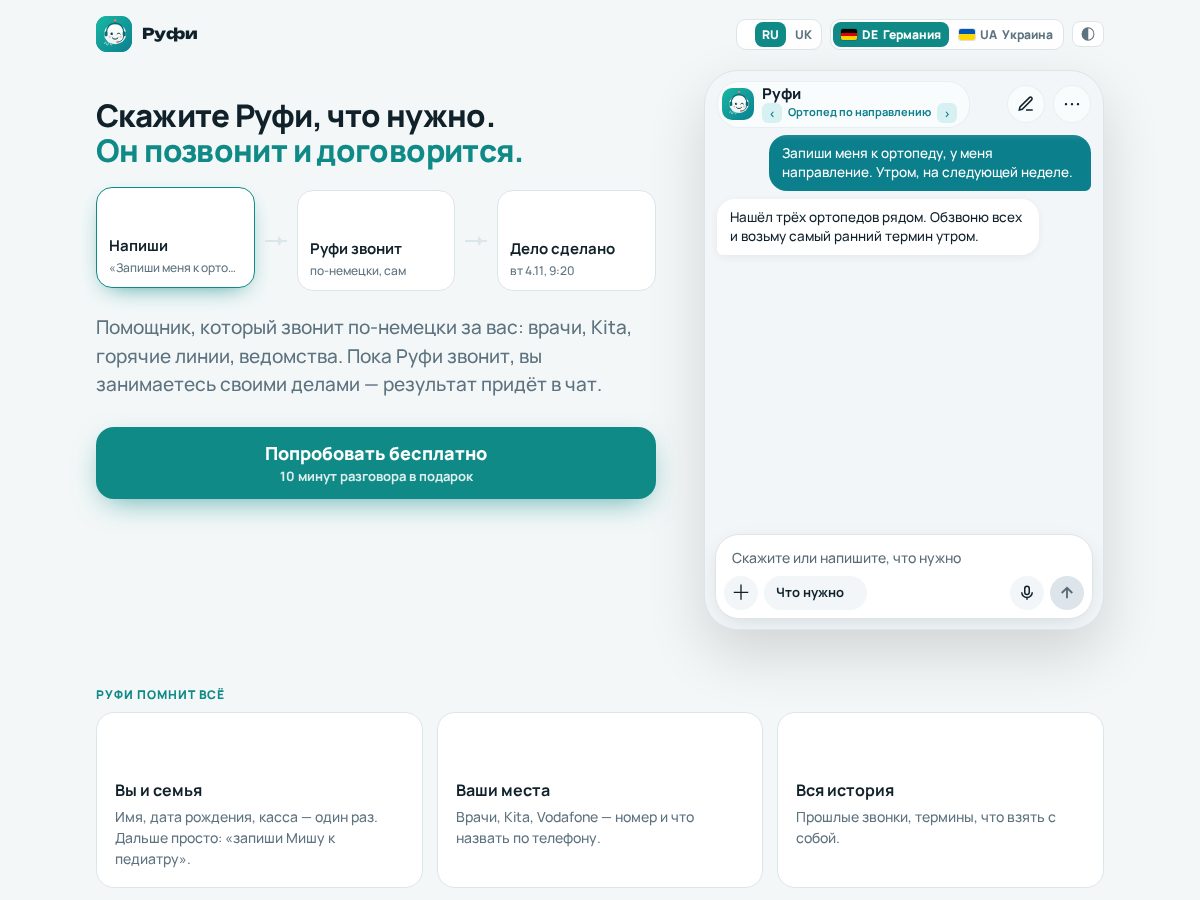
Task: Select the «Дело сделано» step card
Action: click(x=576, y=241)
